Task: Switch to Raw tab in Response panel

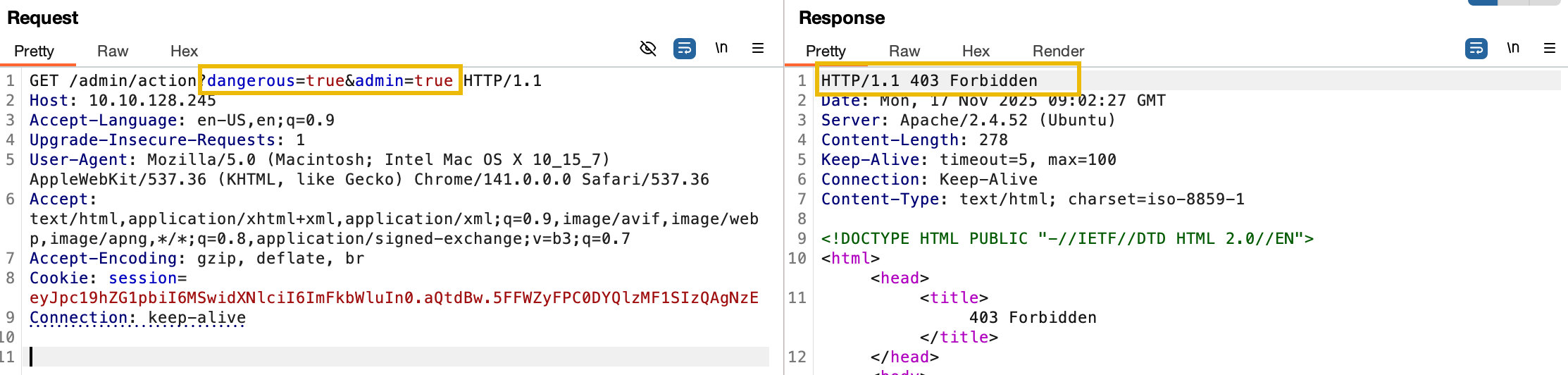Action: (904, 51)
